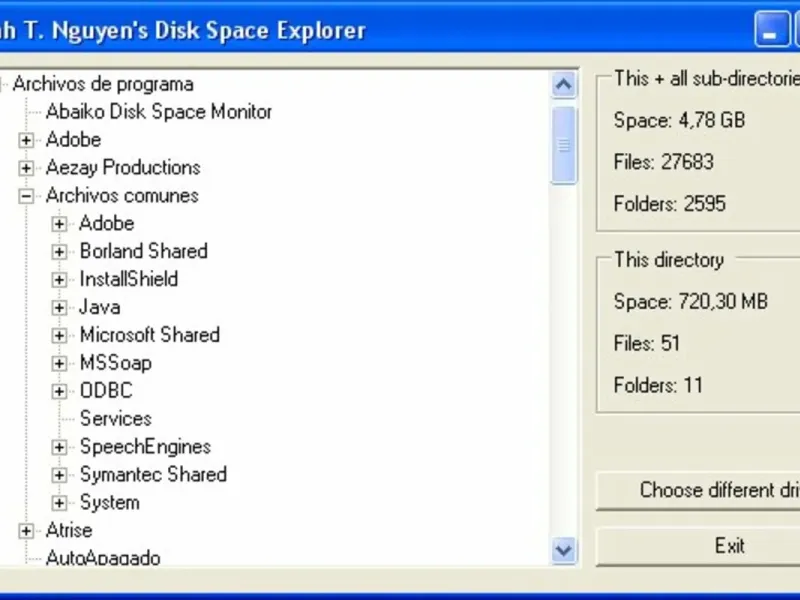The width and height of the screenshot is (800, 600).
Task: Expand the MSSoap subfolder
Action: (x=60, y=364)
